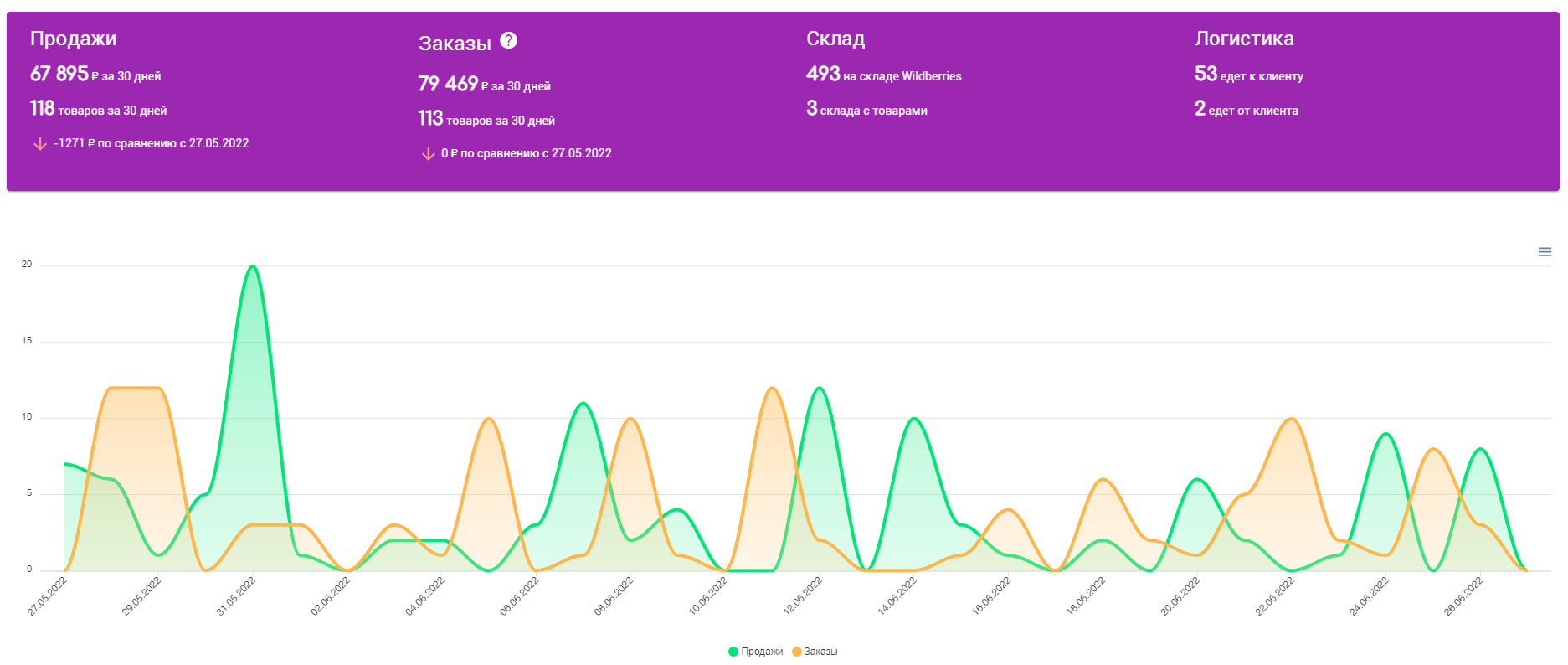Click 493 на складе Wildberries text
Viewport: 1568px width, 665px height.
884,75
